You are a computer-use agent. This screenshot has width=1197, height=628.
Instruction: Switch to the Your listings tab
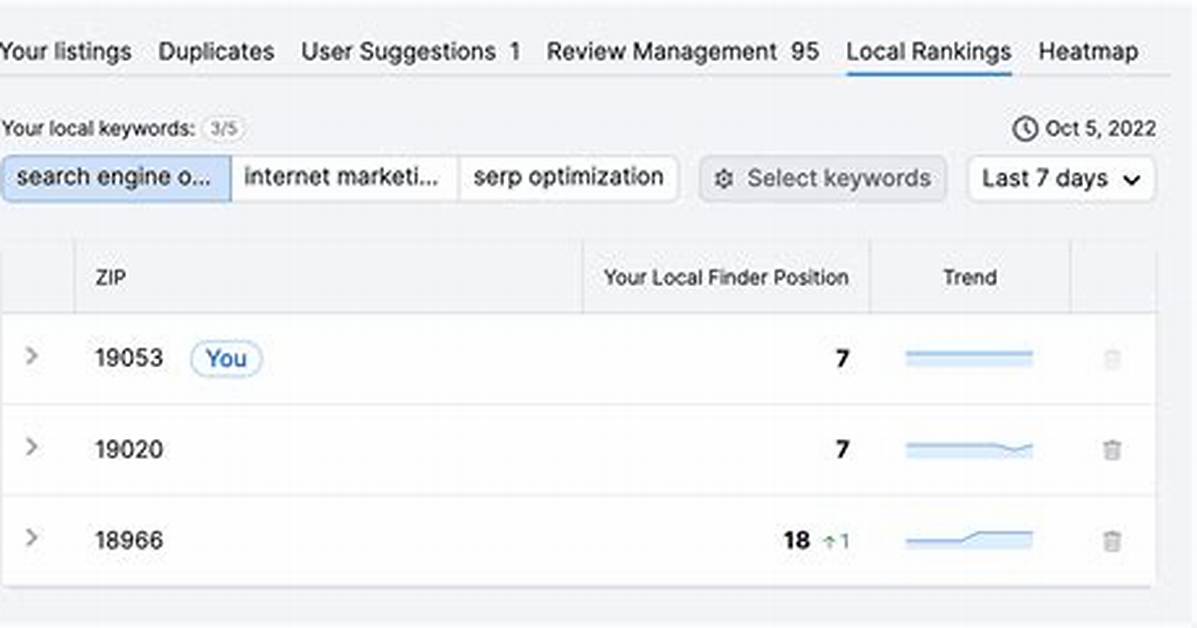coord(66,51)
